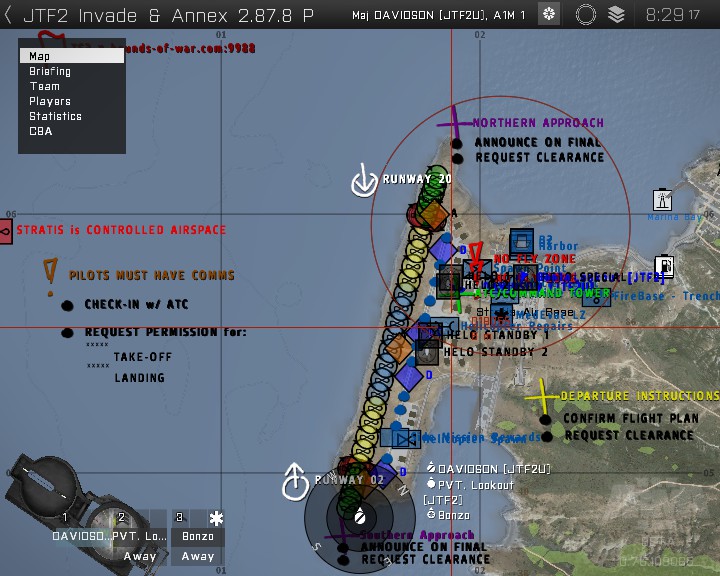The image size is (720, 576).
Task: Click JTF2 Invade & Annex mission title
Action: pyautogui.click(x=168, y=16)
